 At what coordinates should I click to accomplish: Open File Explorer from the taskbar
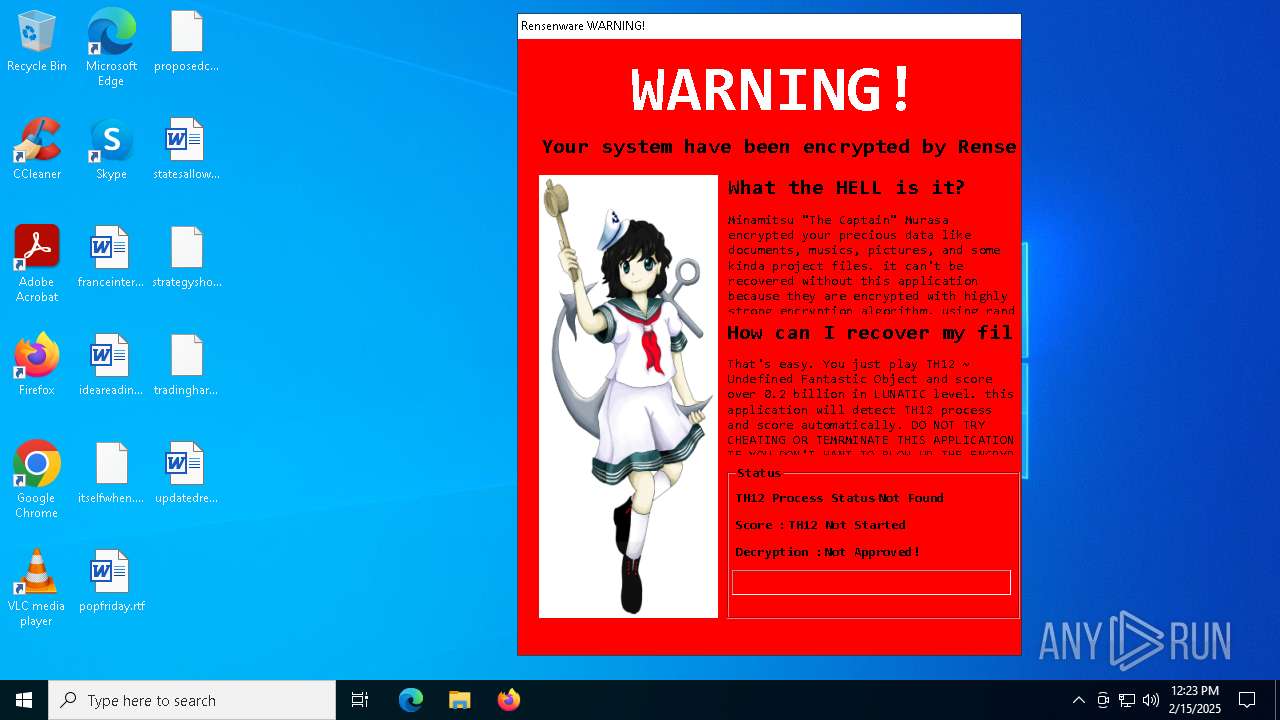[x=459, y=700]
